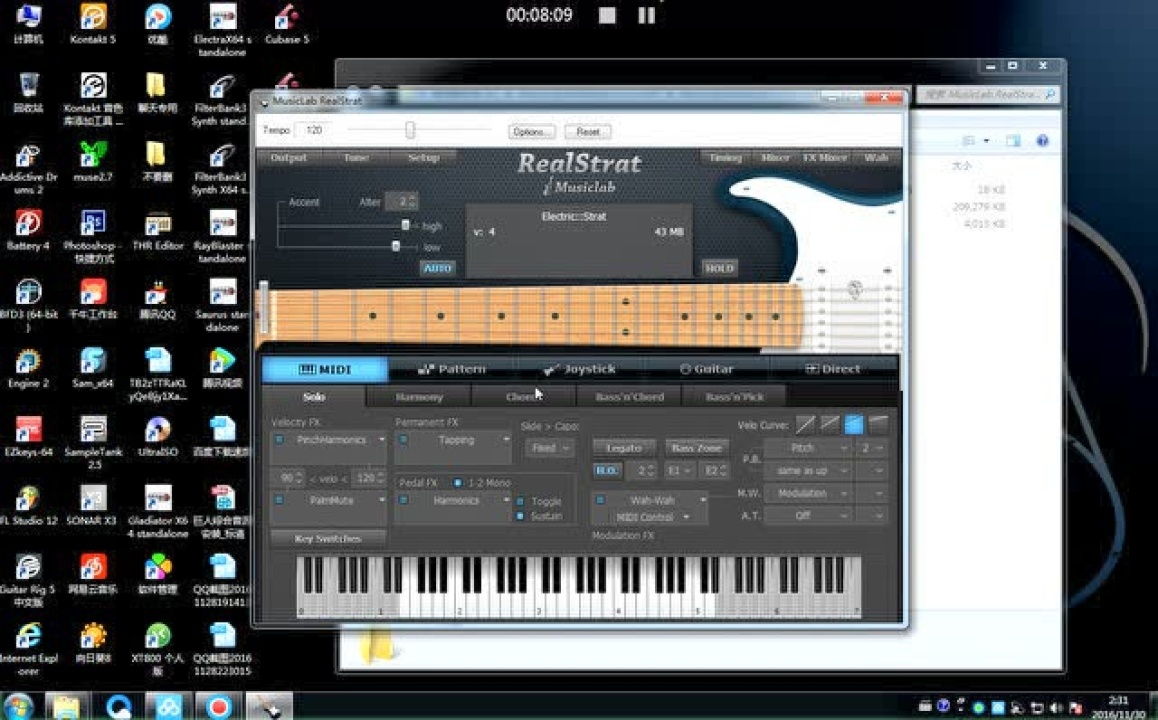Screen dimensions: 1158x720
Task: Toggle the H.O. button
Action: click(x=607, y=470)
